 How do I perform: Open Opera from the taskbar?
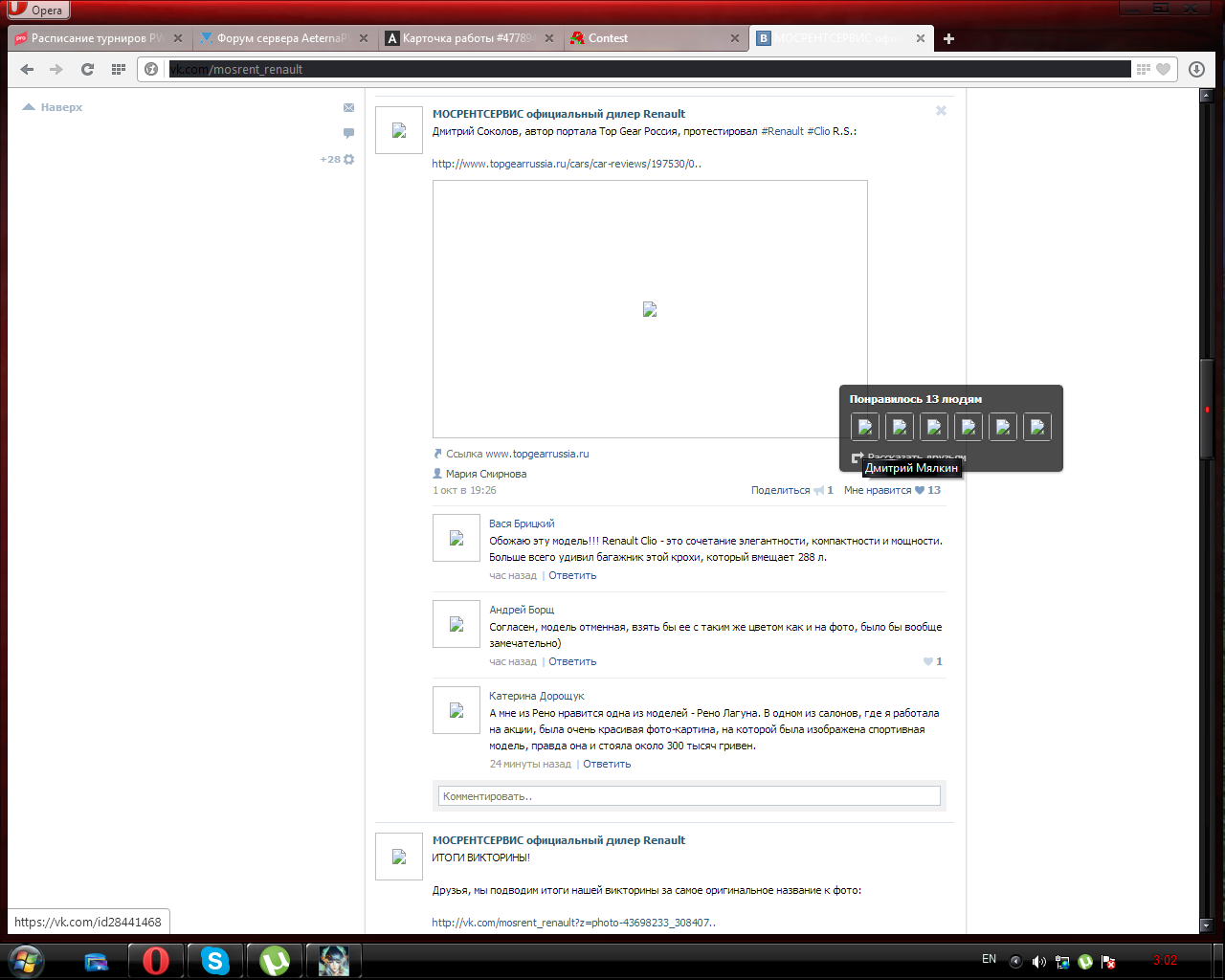coord(155,960)
